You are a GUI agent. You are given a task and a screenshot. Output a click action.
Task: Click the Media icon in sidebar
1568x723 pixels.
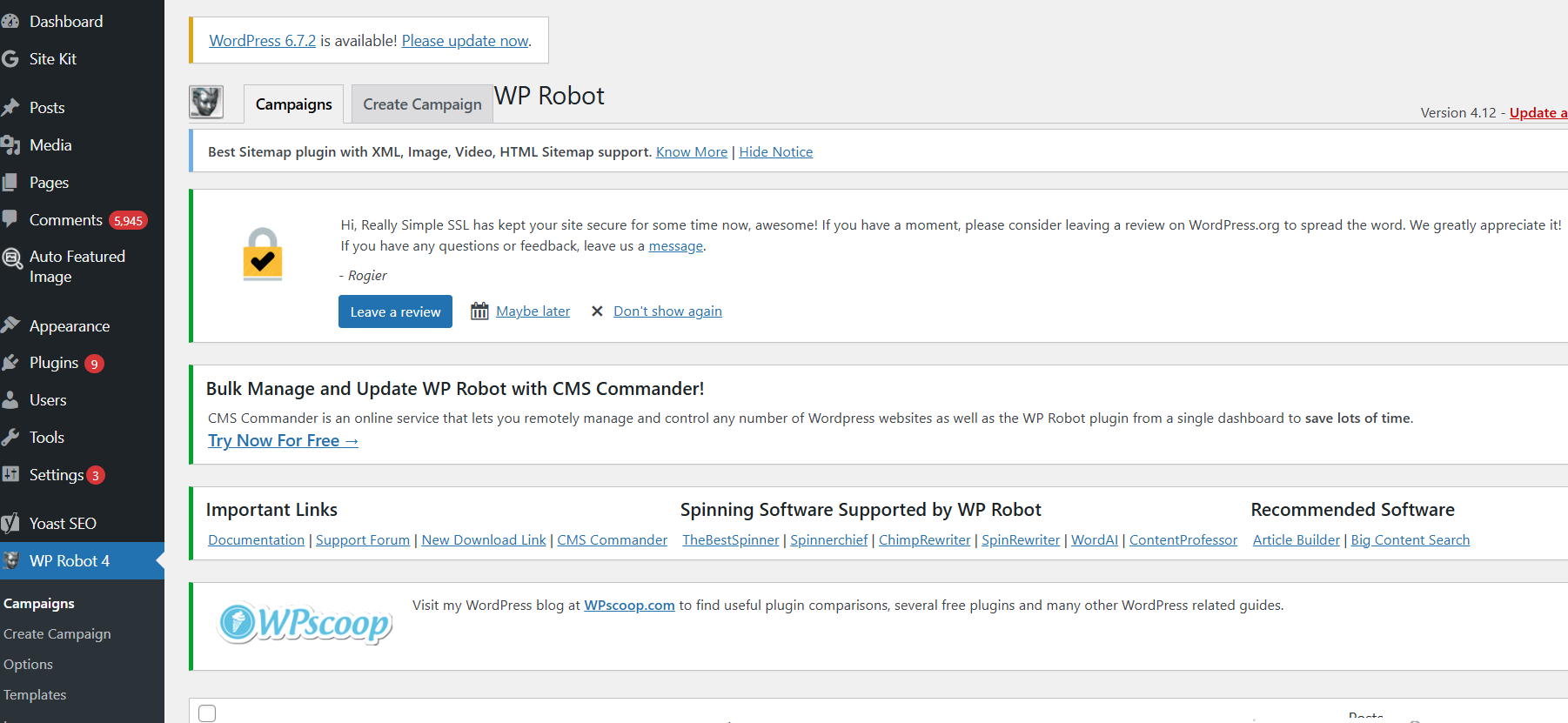10,145
